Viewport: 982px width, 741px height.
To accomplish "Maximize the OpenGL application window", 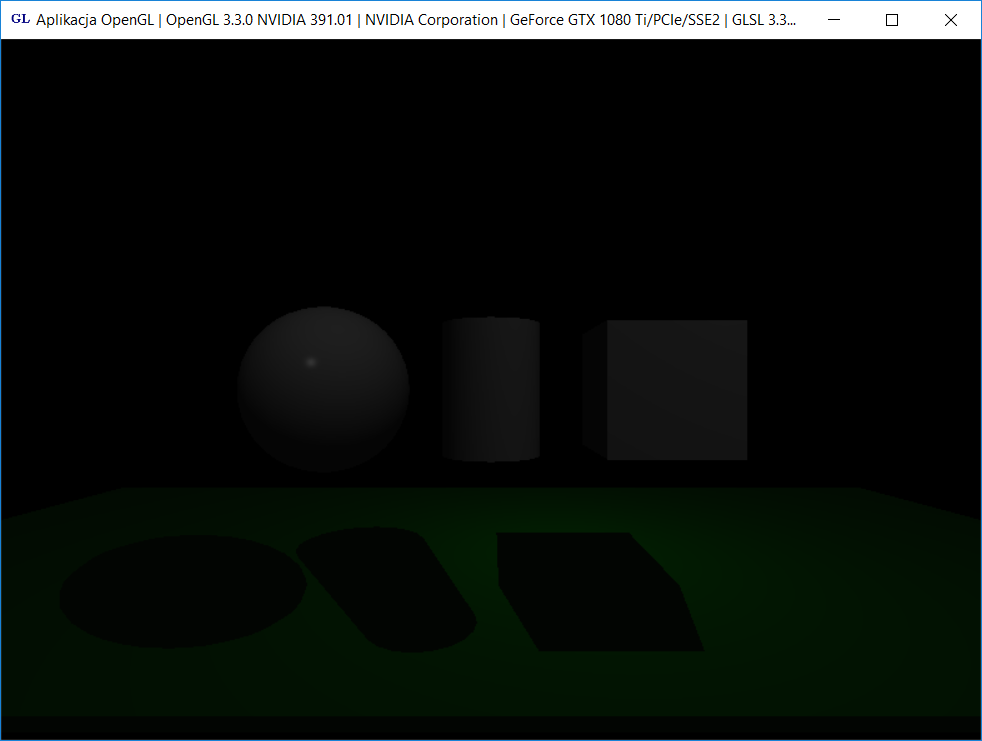I will point(892,20).
